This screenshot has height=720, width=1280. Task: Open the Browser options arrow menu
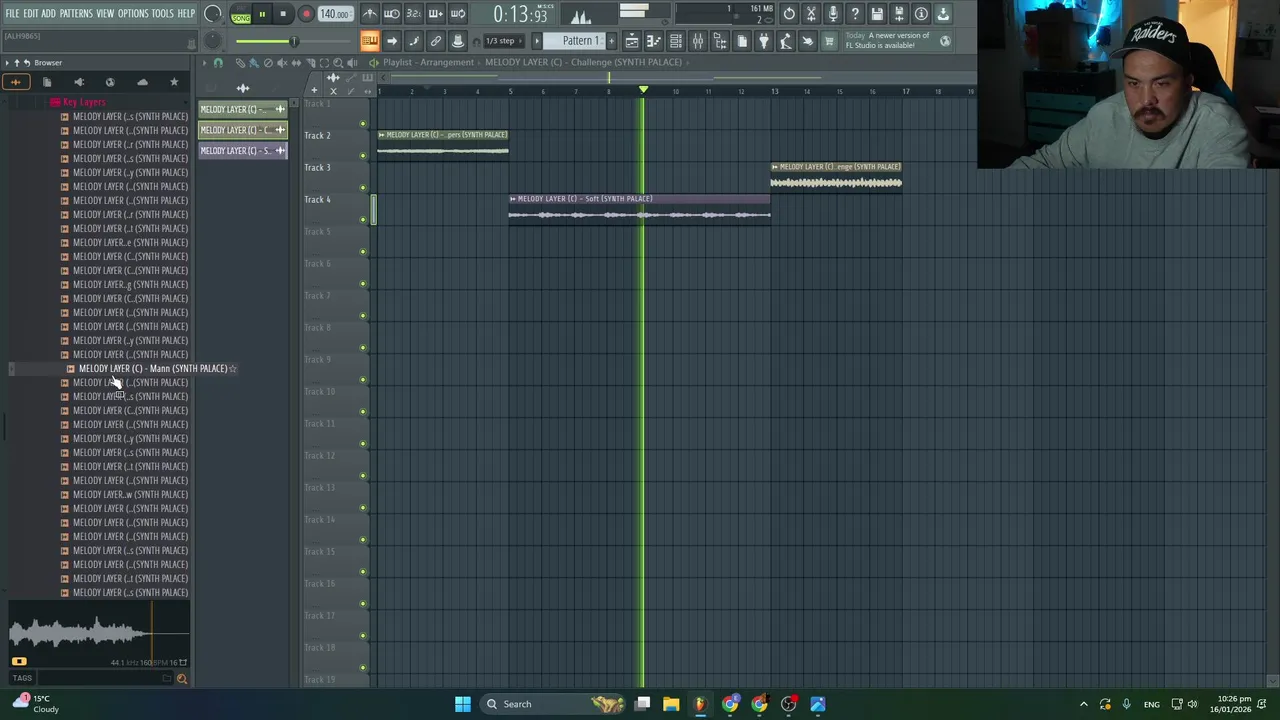pyautogui.click(x=7, y=62)
